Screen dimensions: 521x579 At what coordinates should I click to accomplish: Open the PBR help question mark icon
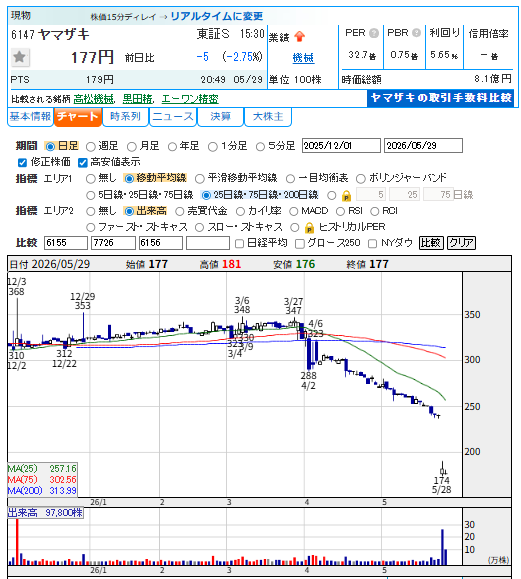coord(416,33)
